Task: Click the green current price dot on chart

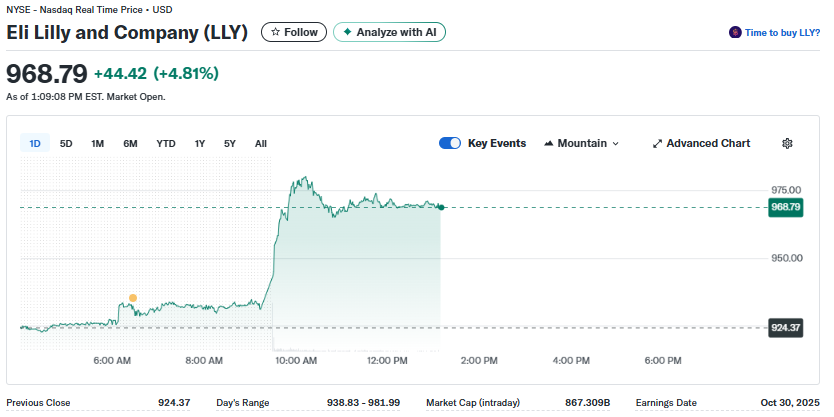Action: pos(441,207)
